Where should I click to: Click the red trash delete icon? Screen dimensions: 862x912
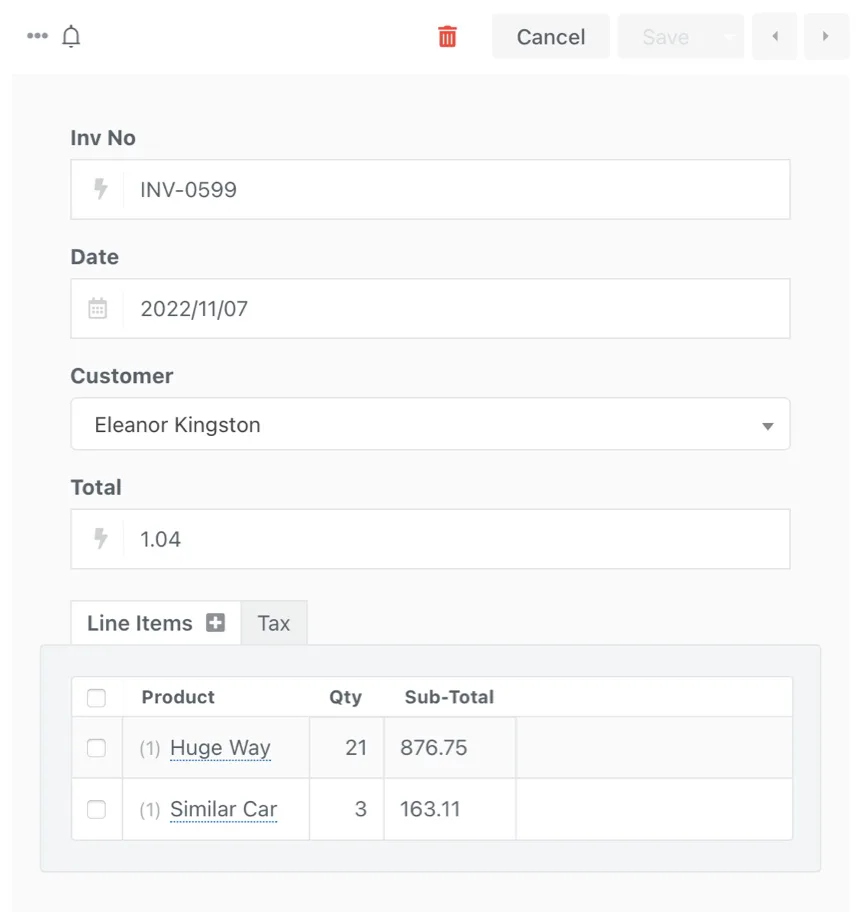(x=447, y=37)
